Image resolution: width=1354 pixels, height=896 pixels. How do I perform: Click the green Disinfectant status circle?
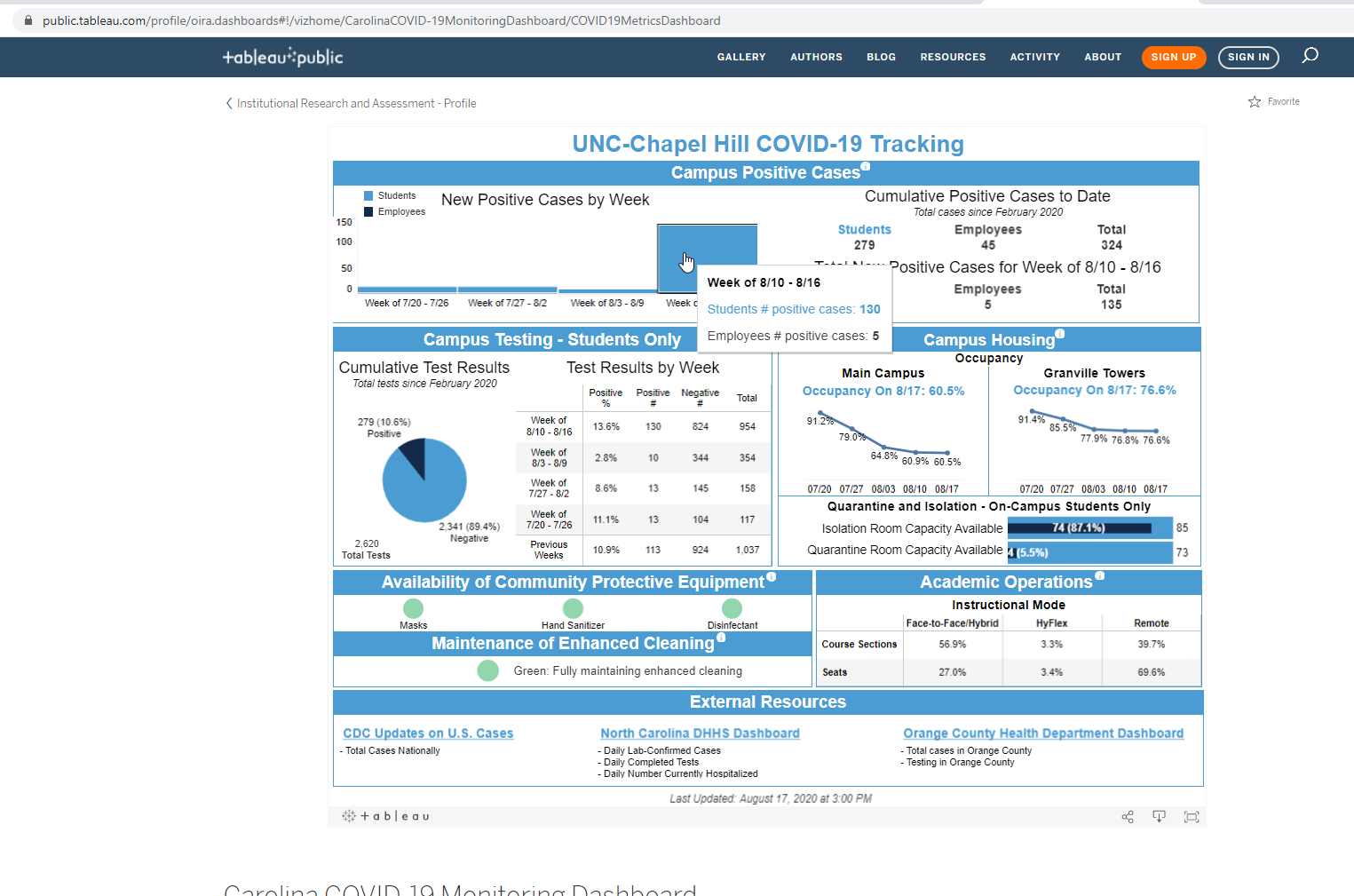(732, 608)
